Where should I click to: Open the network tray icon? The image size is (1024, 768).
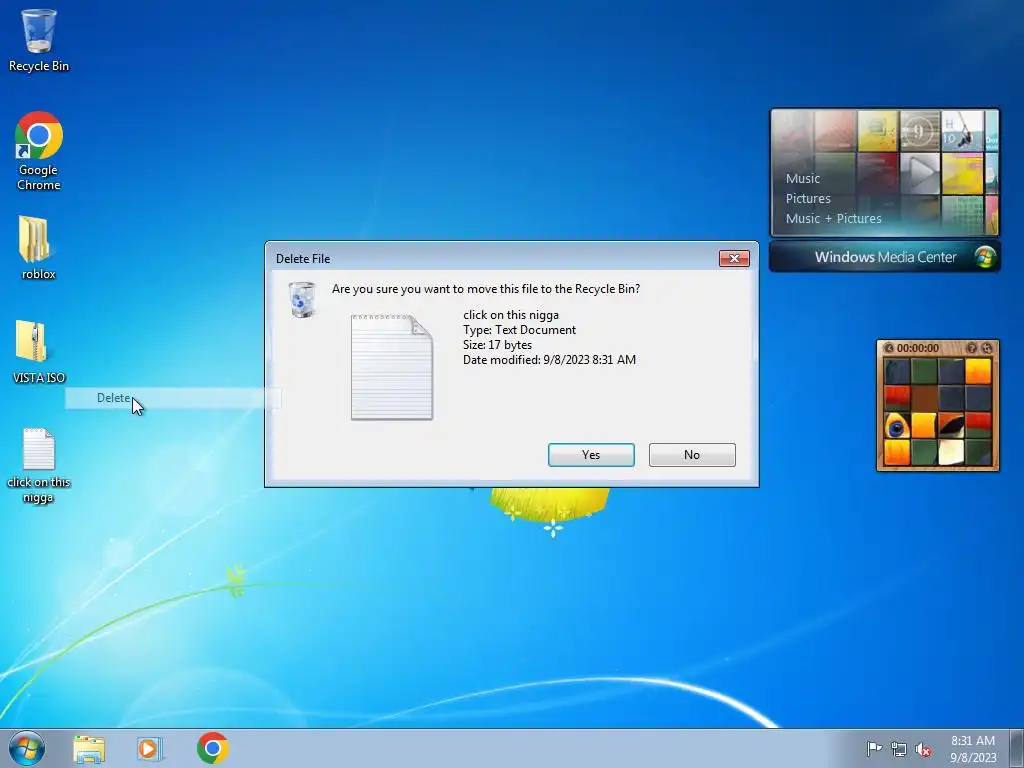pos(899,749)
